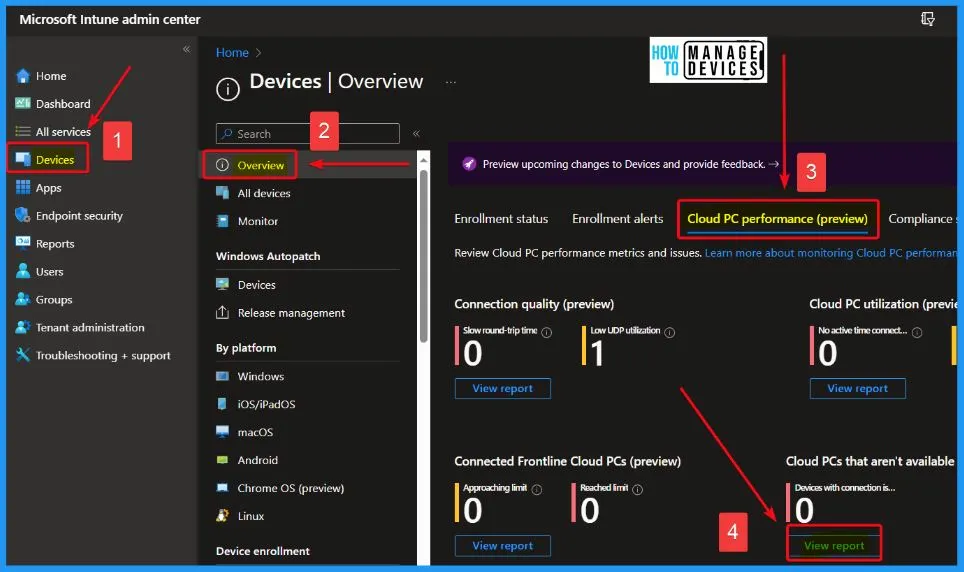View report for Cloud PC utilization
964x572 pixels.
coord(857,388)
